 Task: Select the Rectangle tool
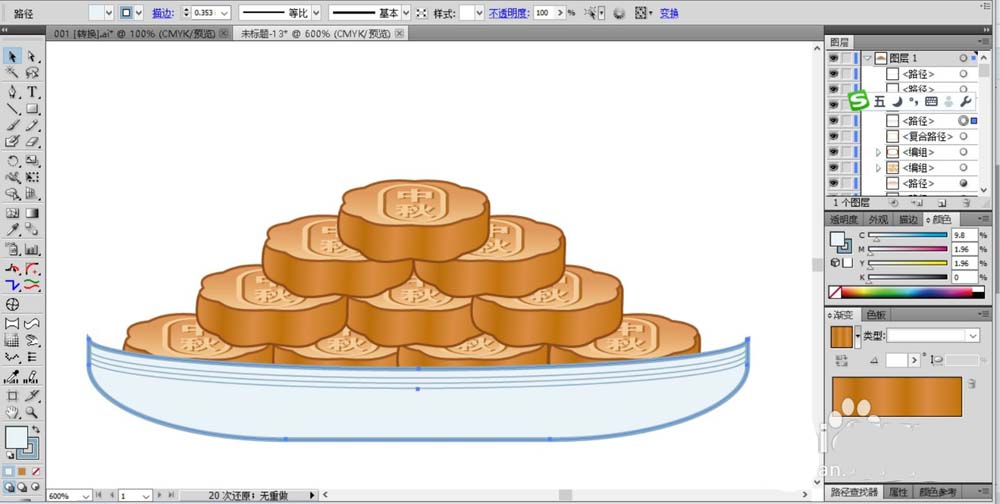(32, 109)
